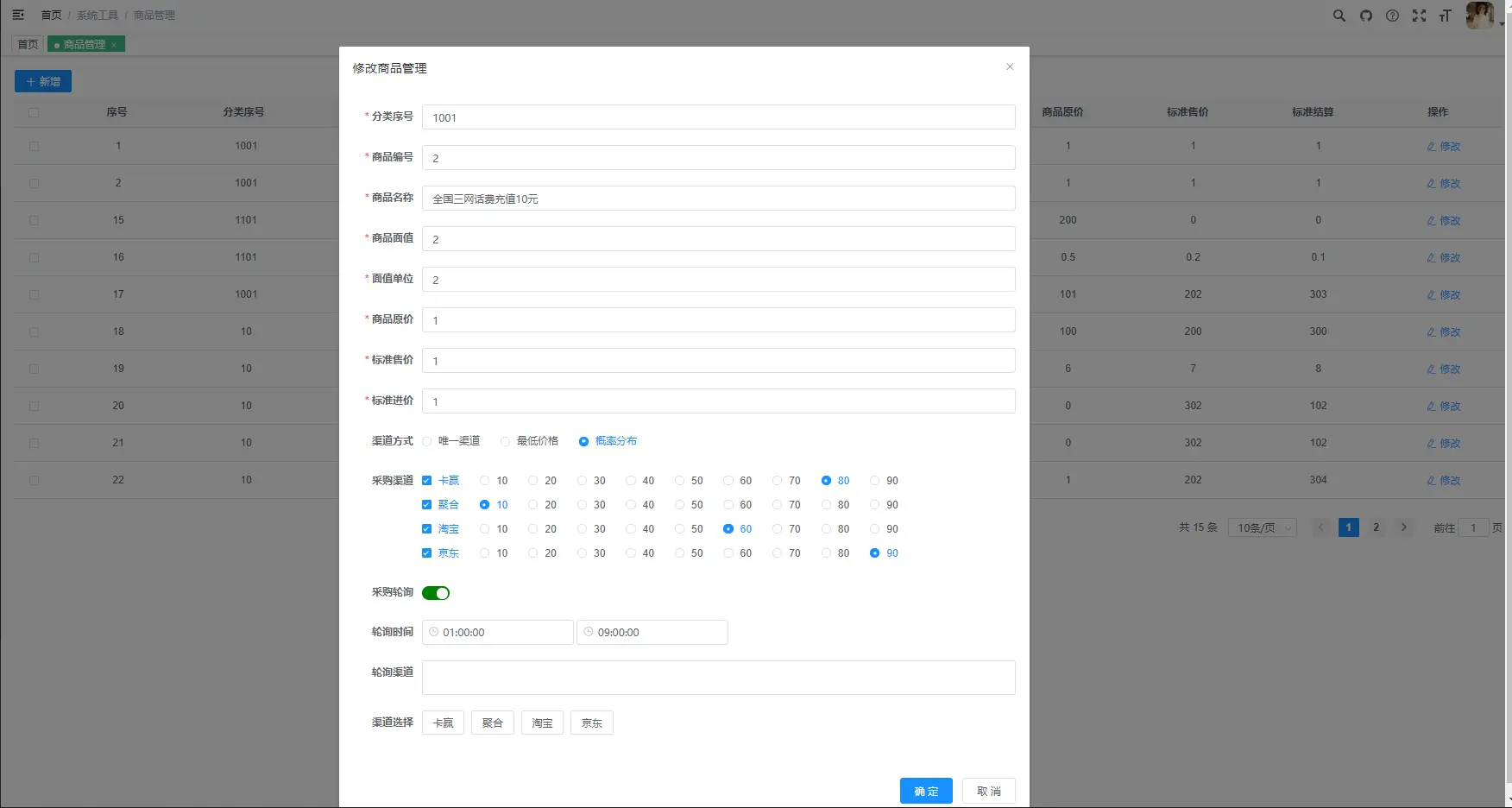Click the 商品名称 input field
1512x808 pixels.
click(x=719, y=199)
